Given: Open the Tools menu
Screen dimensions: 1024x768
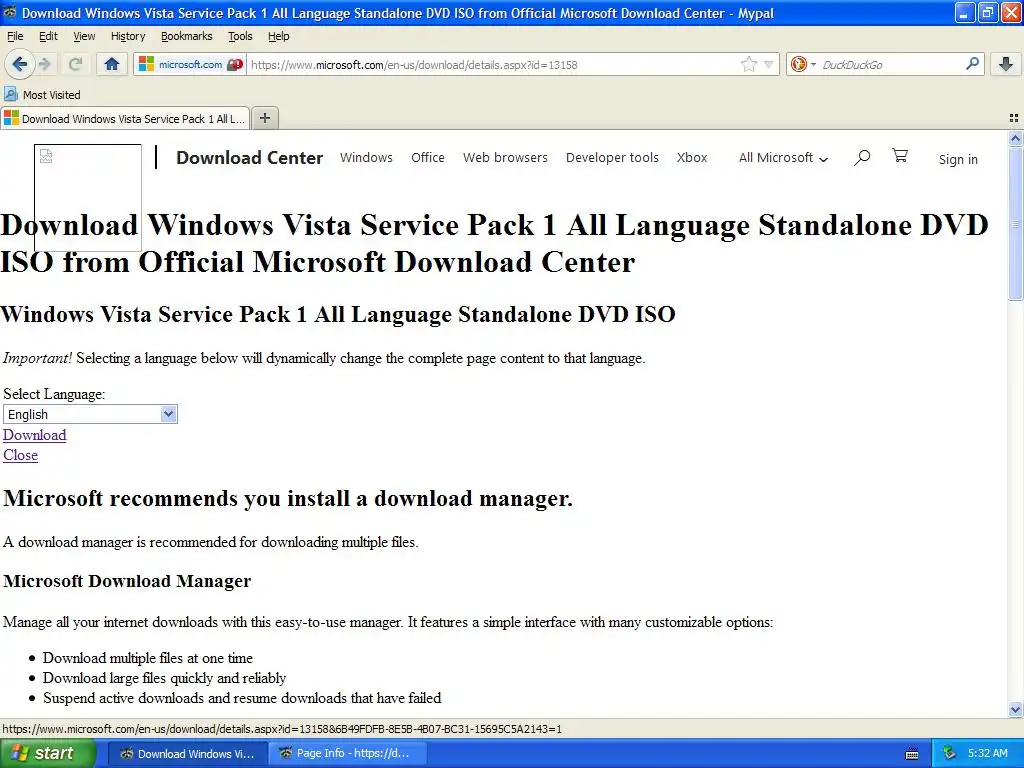Looking at the screenshot, I should [240, 36].
